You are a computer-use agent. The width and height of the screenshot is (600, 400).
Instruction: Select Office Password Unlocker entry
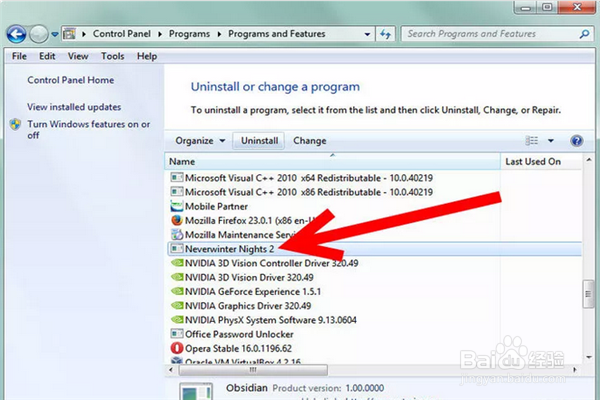tap(239, 334)
